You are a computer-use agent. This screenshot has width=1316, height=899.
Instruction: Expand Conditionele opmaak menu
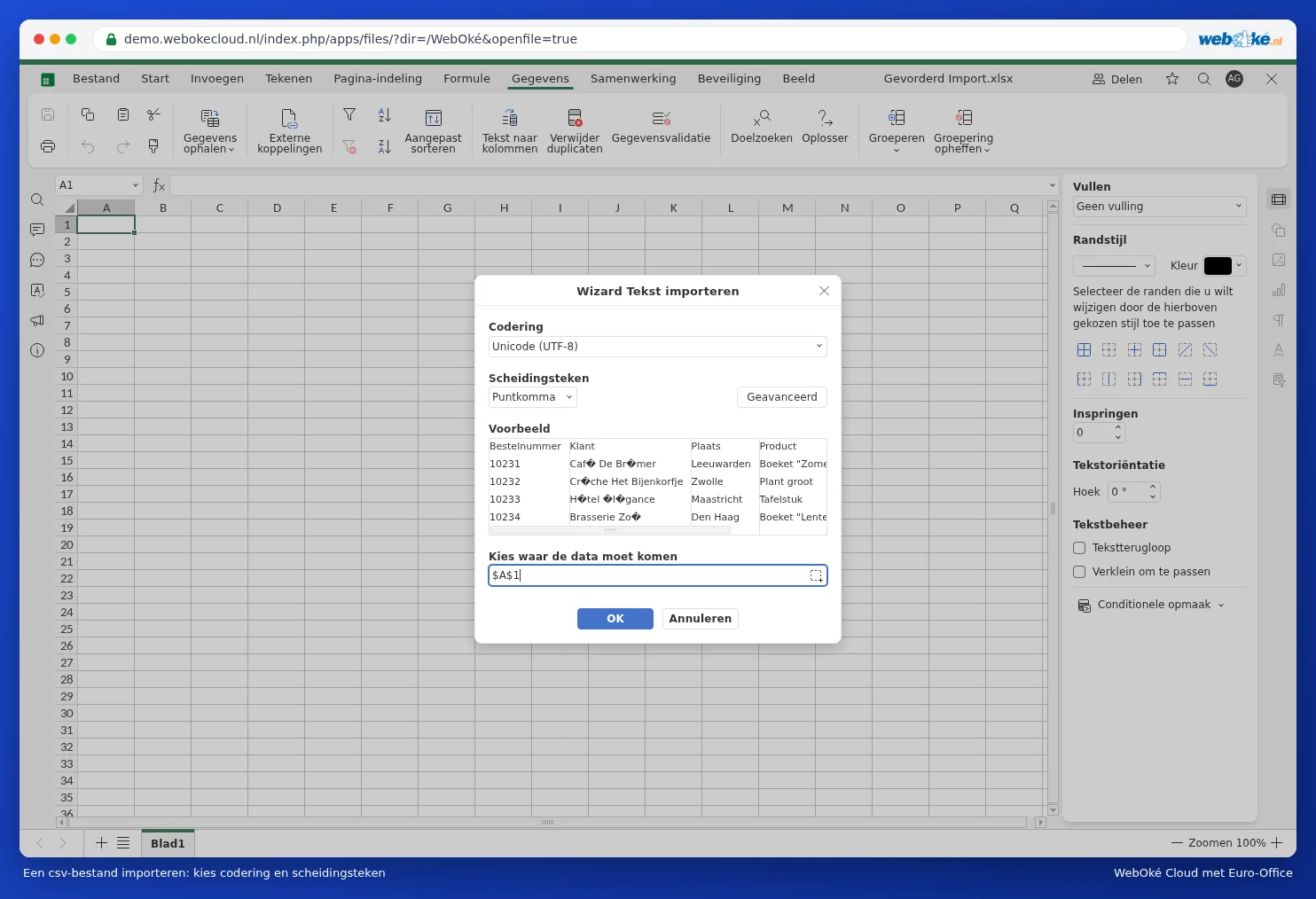click(1151, 605)
